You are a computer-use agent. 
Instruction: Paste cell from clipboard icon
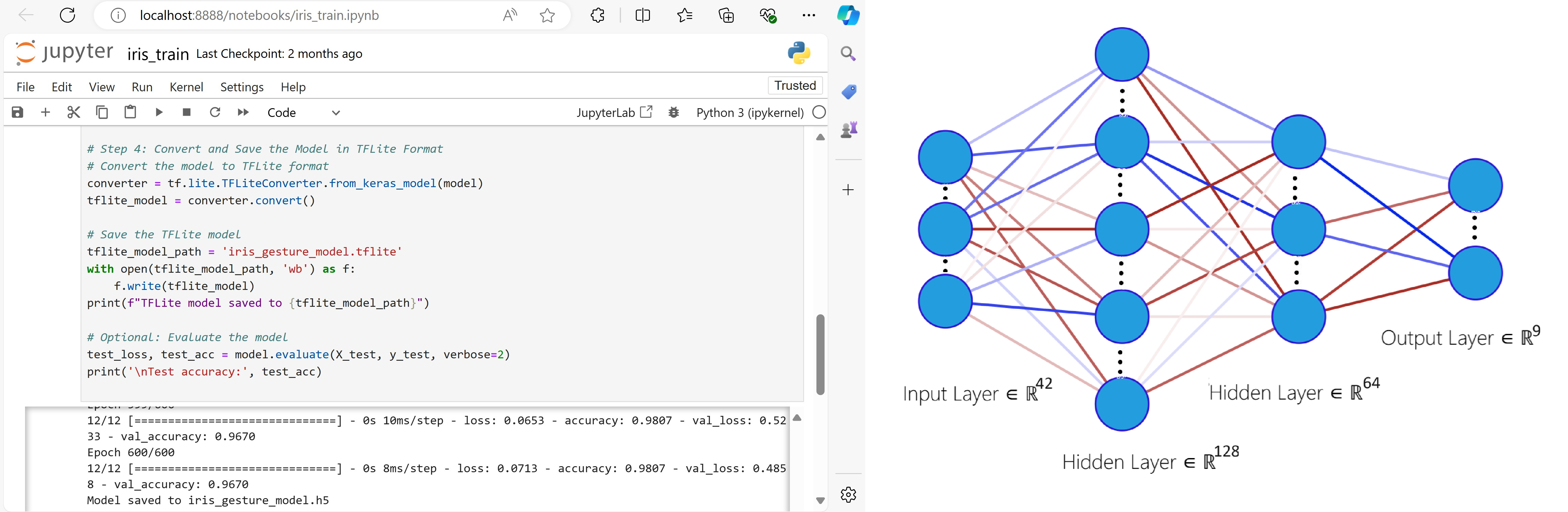(130, 112)
